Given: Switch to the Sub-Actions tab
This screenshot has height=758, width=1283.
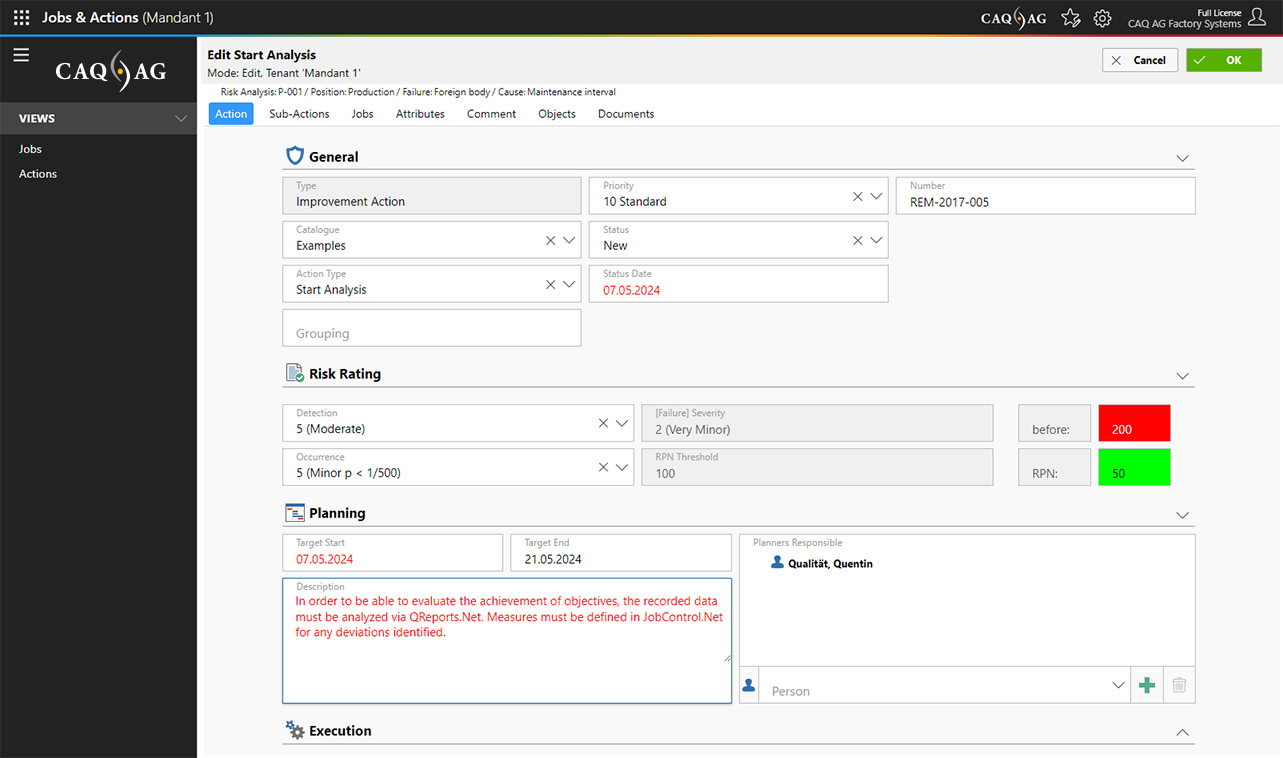Looking at the screenshot, I should click(299, 114).
